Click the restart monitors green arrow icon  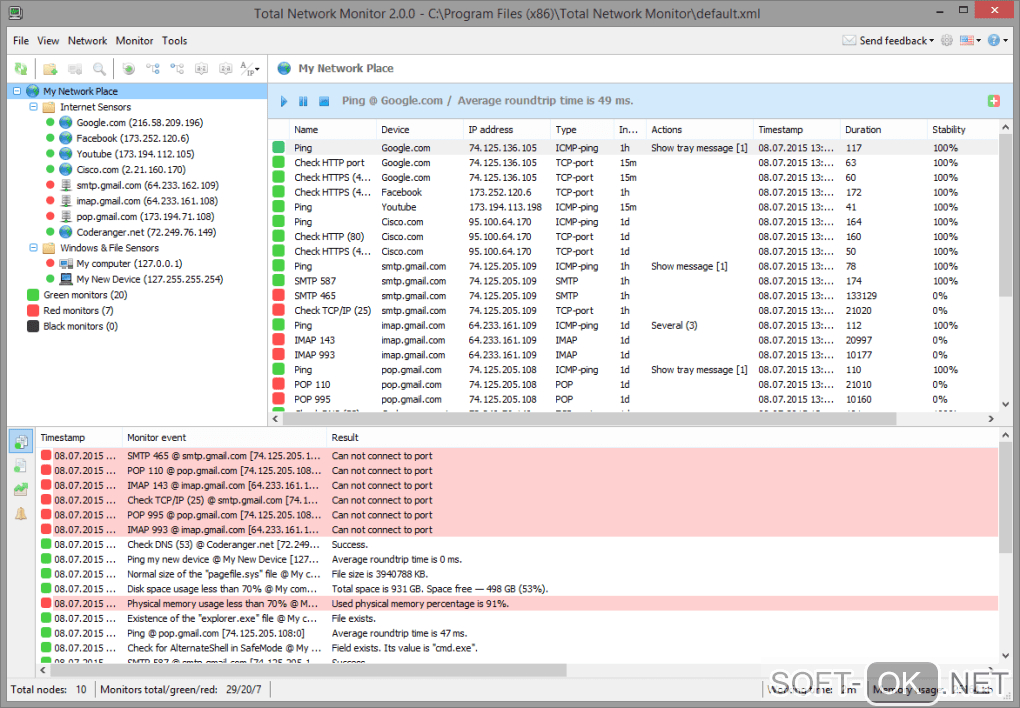click(129, 68)
